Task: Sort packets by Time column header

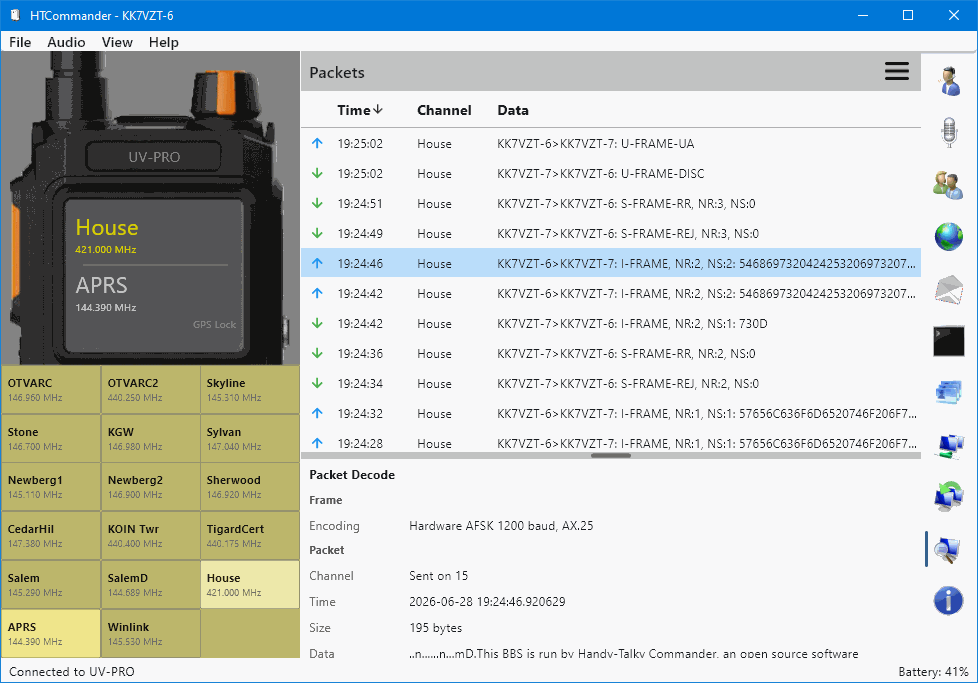Action: click(360, 110)
